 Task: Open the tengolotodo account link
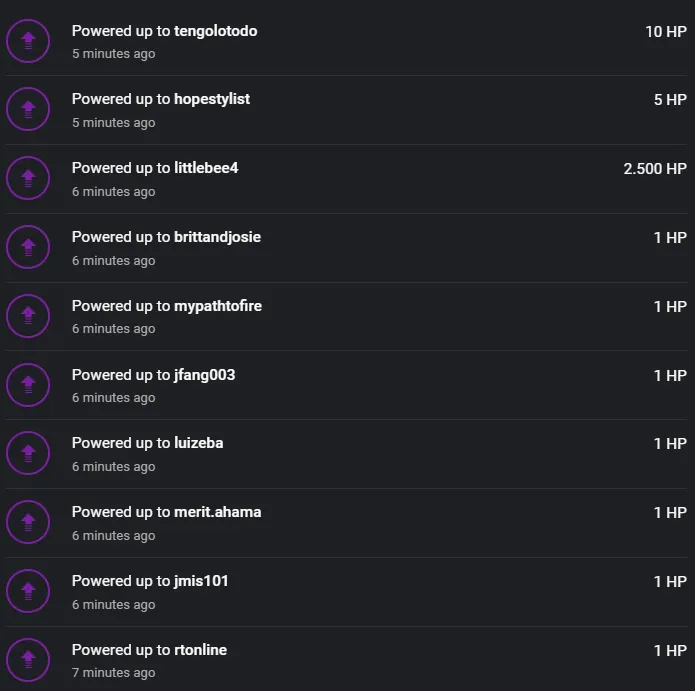click(215, 31)
